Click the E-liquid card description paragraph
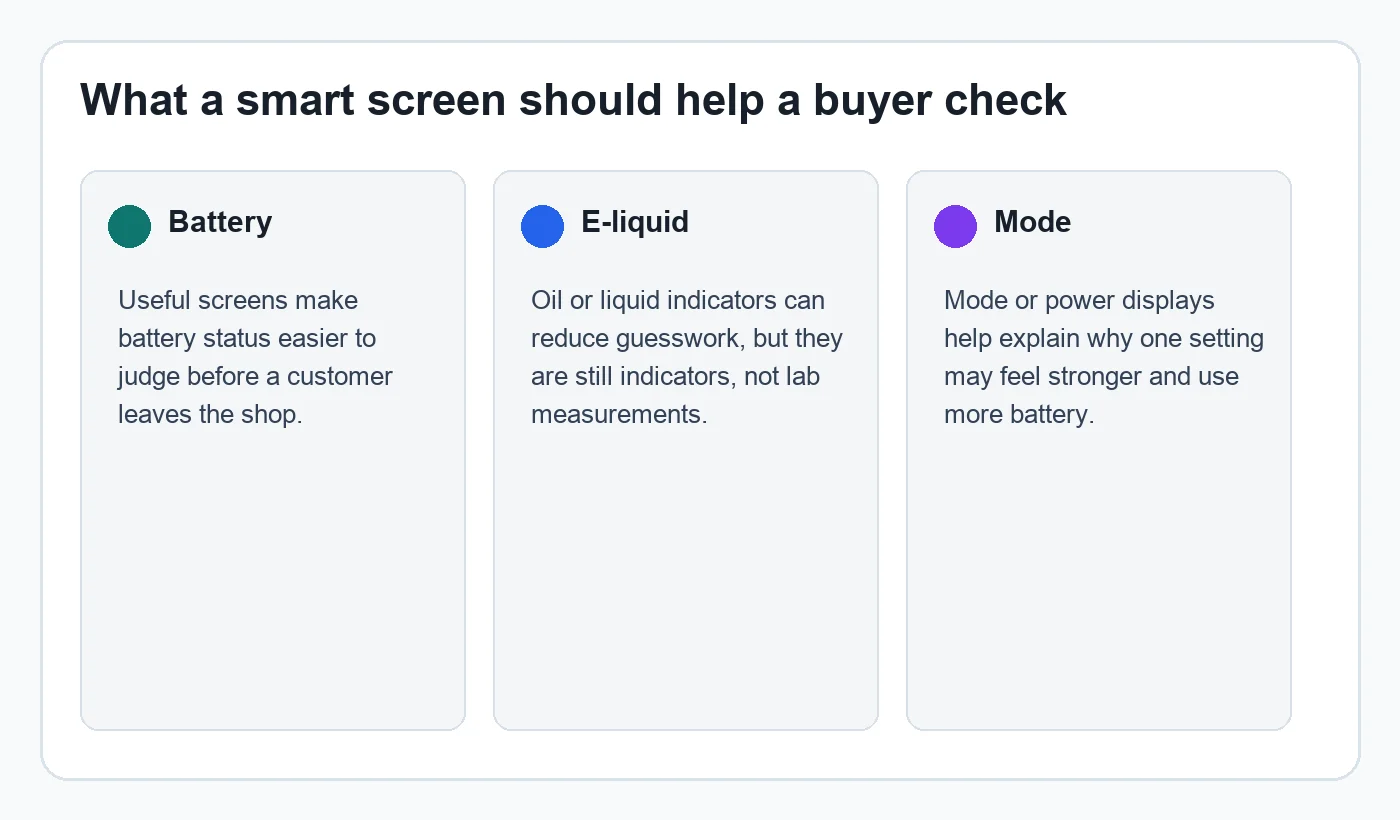The height and width of the screenshot is (820, 1400). point(687,357)
